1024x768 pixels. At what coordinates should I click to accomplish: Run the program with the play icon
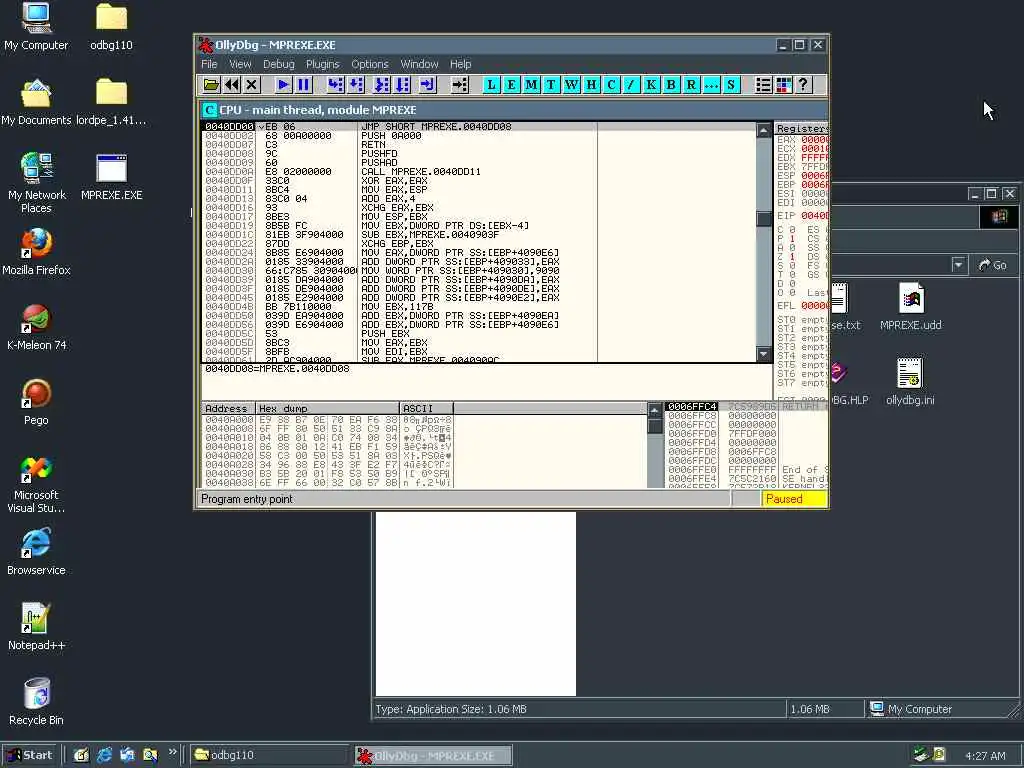(x=283, y=85)
